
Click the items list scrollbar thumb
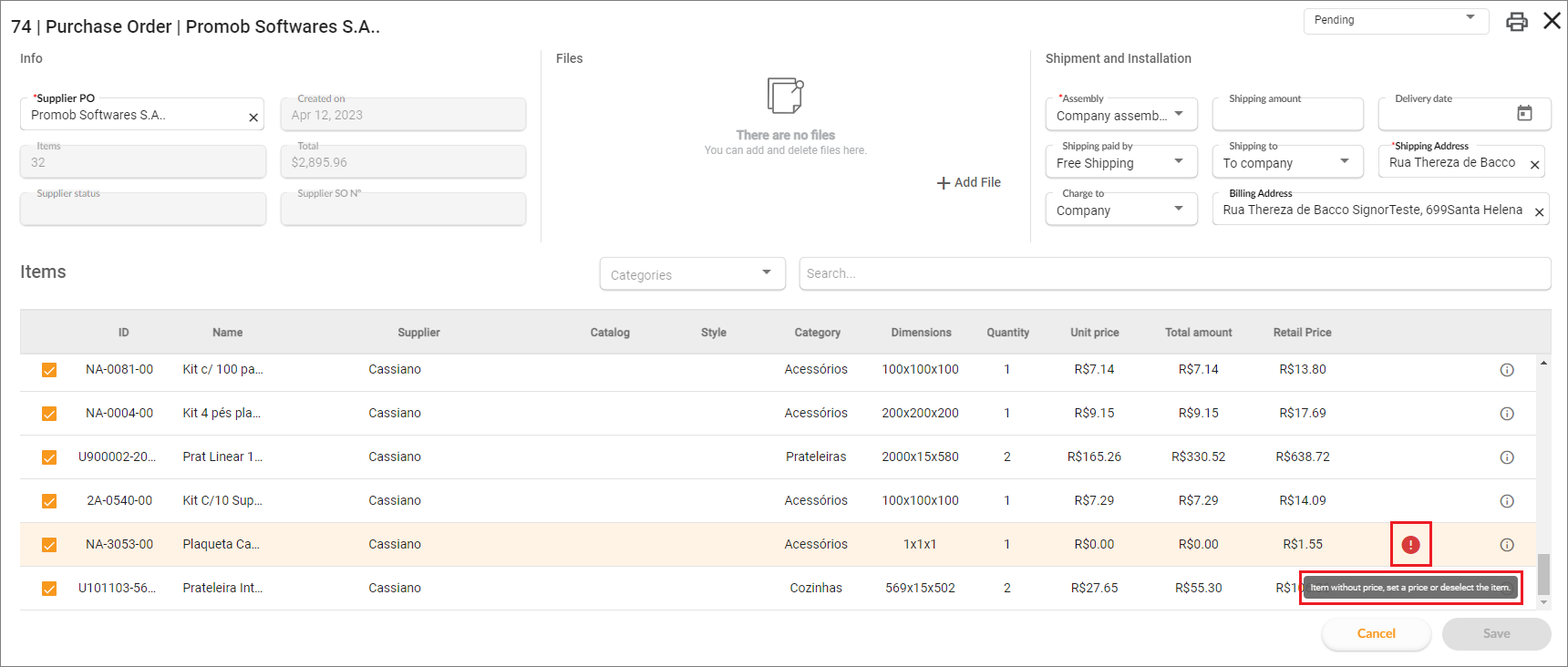pos(1543,574)
